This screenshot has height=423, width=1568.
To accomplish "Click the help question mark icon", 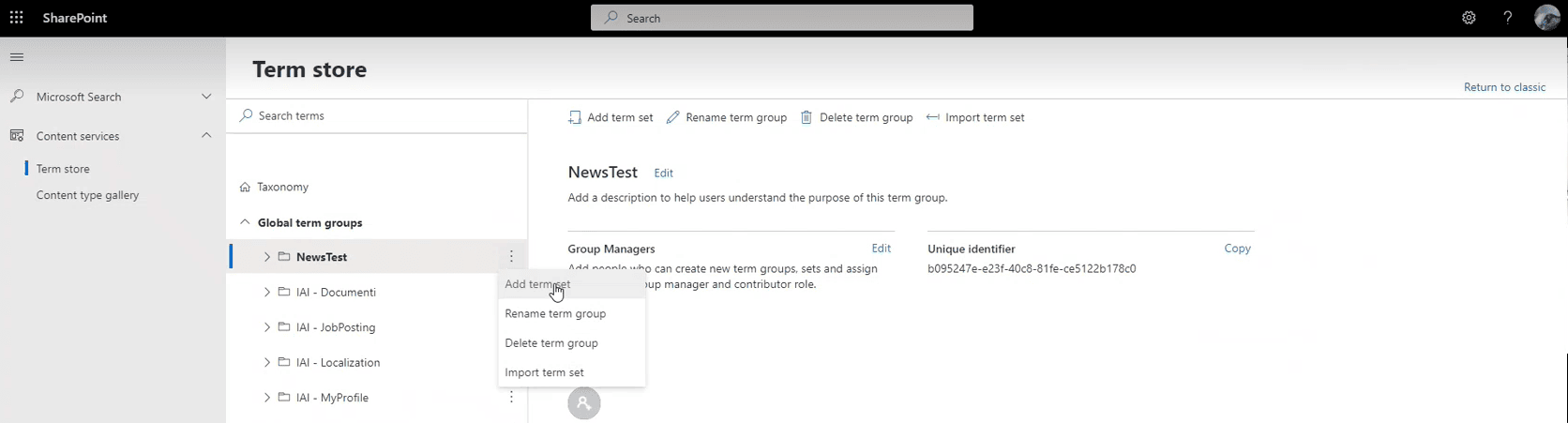I will (1507, 18).
